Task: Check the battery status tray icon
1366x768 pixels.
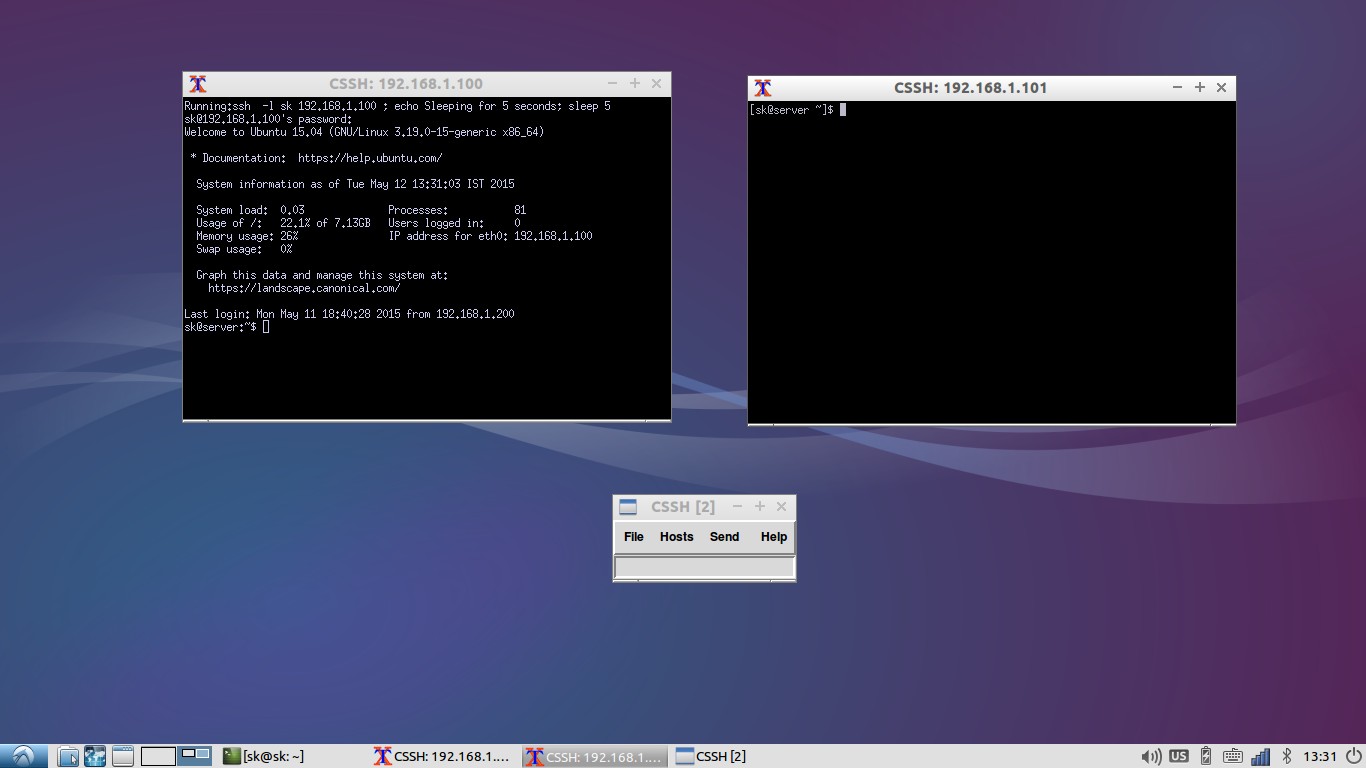Action: tap(1206, 756)
